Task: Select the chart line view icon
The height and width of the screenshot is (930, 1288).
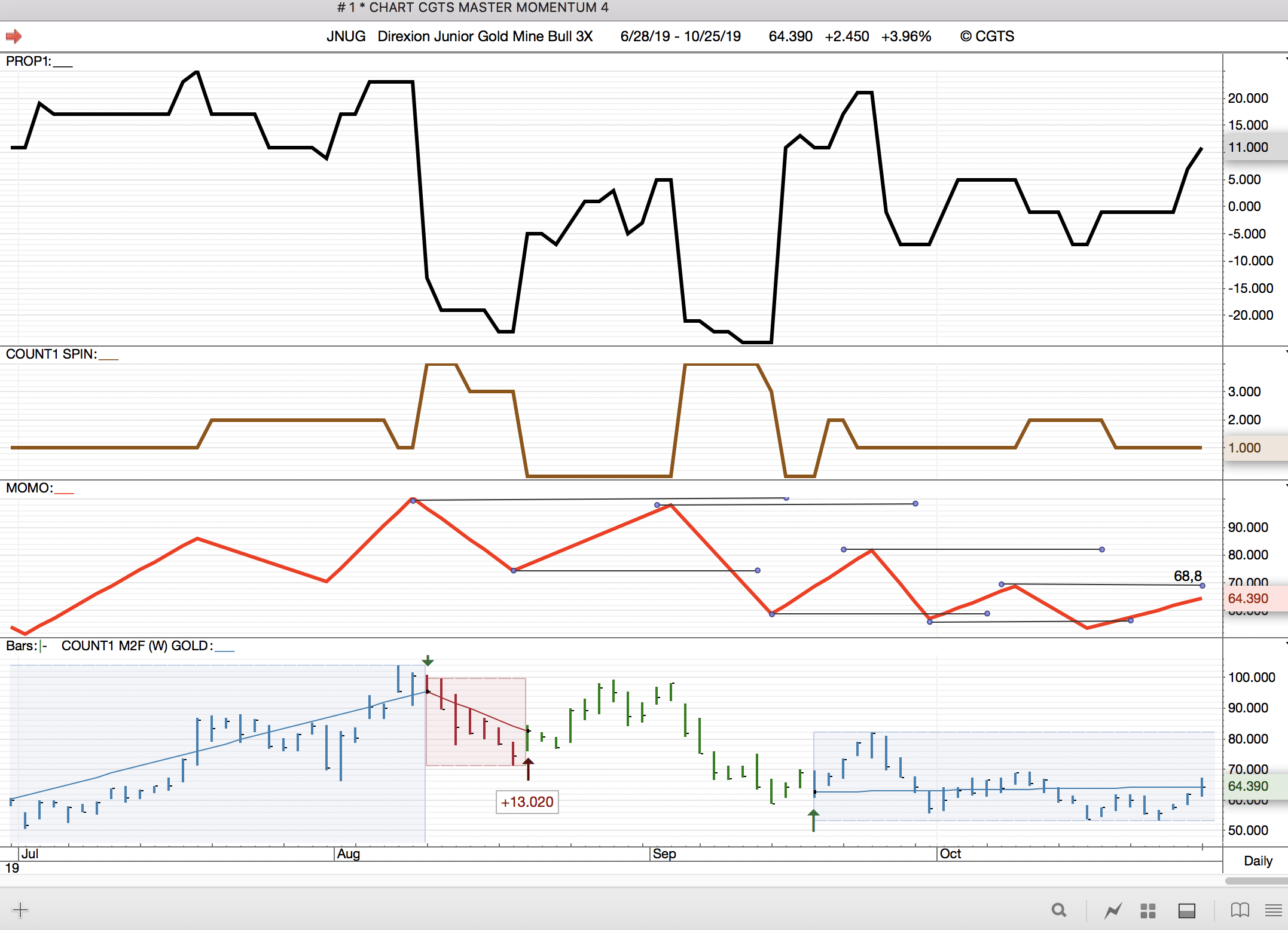Action: 1113,910
